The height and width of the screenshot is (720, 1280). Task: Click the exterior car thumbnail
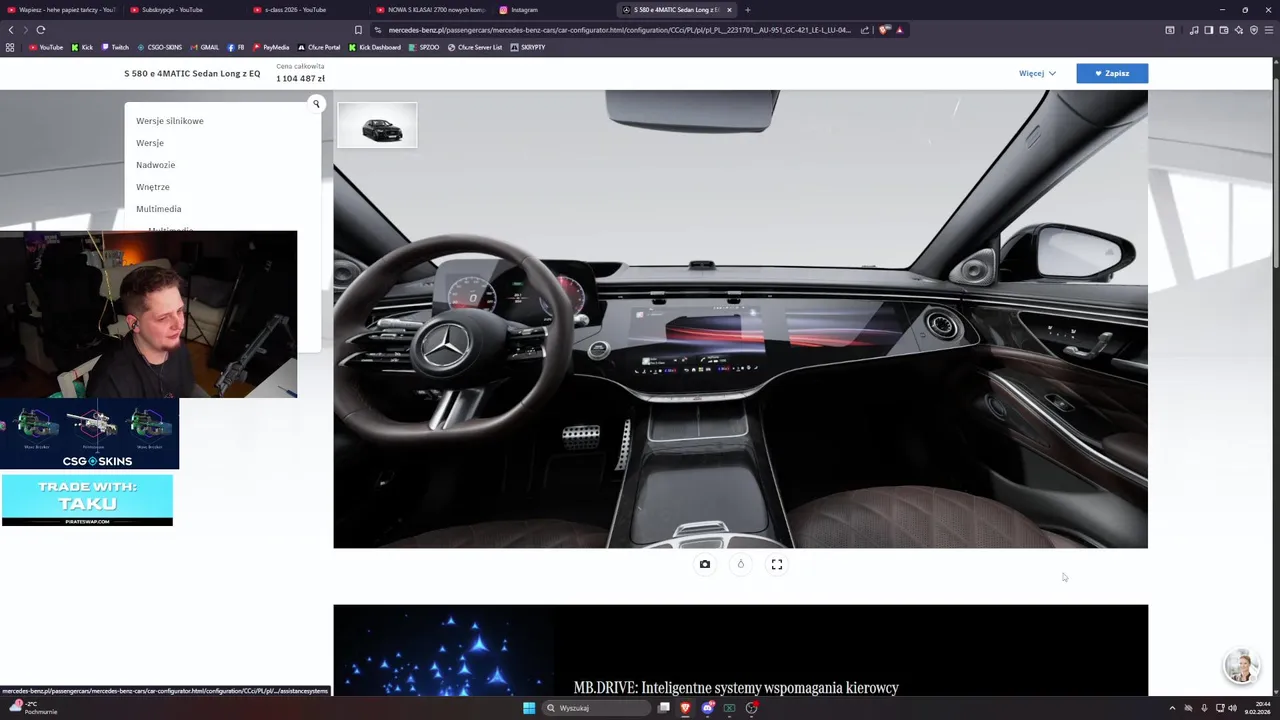coord(377,126)
